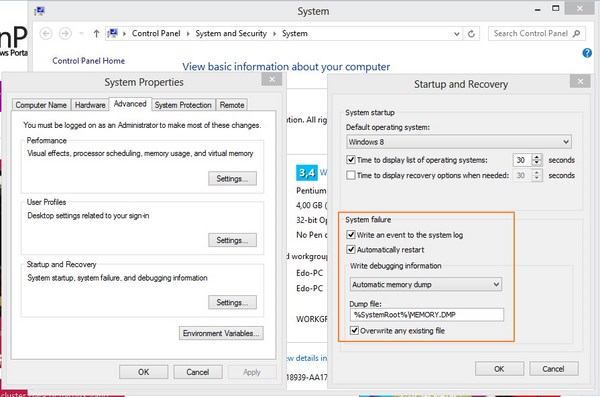Toggle Overwrite any existing file
Viewport: 600px width, 397px height.
[x=354, y=330]
